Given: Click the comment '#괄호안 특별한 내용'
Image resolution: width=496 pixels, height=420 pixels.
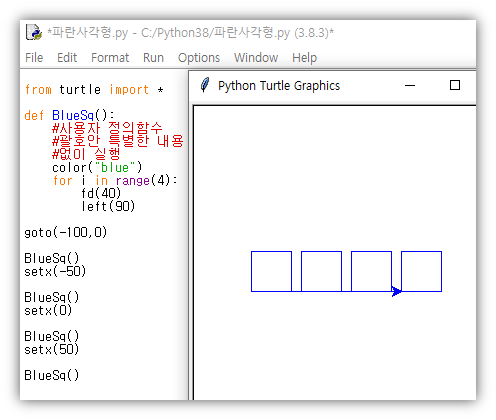Looking at the screenshot, I should coord(118,141).
